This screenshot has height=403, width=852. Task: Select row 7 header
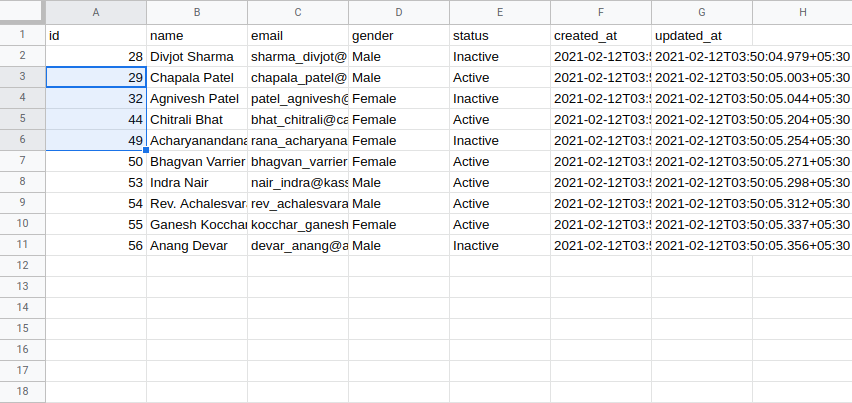pyautogui.click(x=22, y=161)
